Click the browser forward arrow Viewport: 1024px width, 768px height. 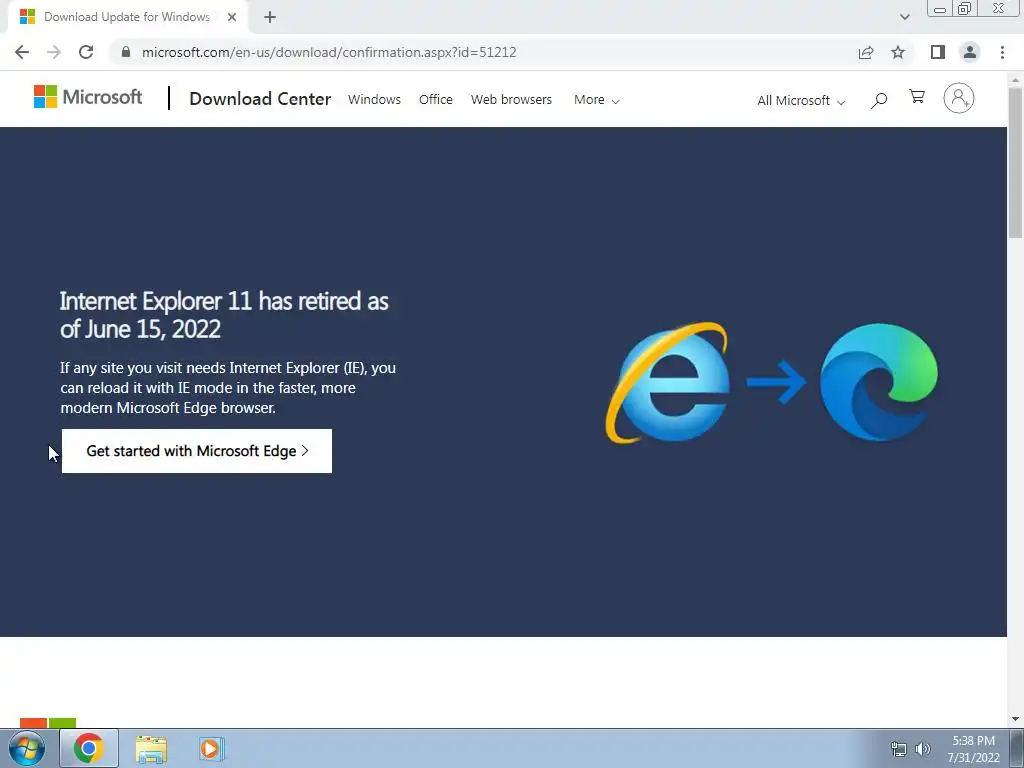click(54, 52)
